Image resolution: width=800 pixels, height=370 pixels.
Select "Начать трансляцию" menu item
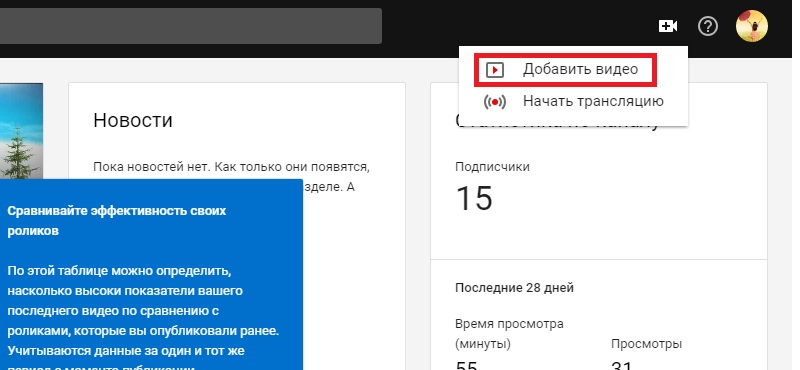(x=573, y=101)
